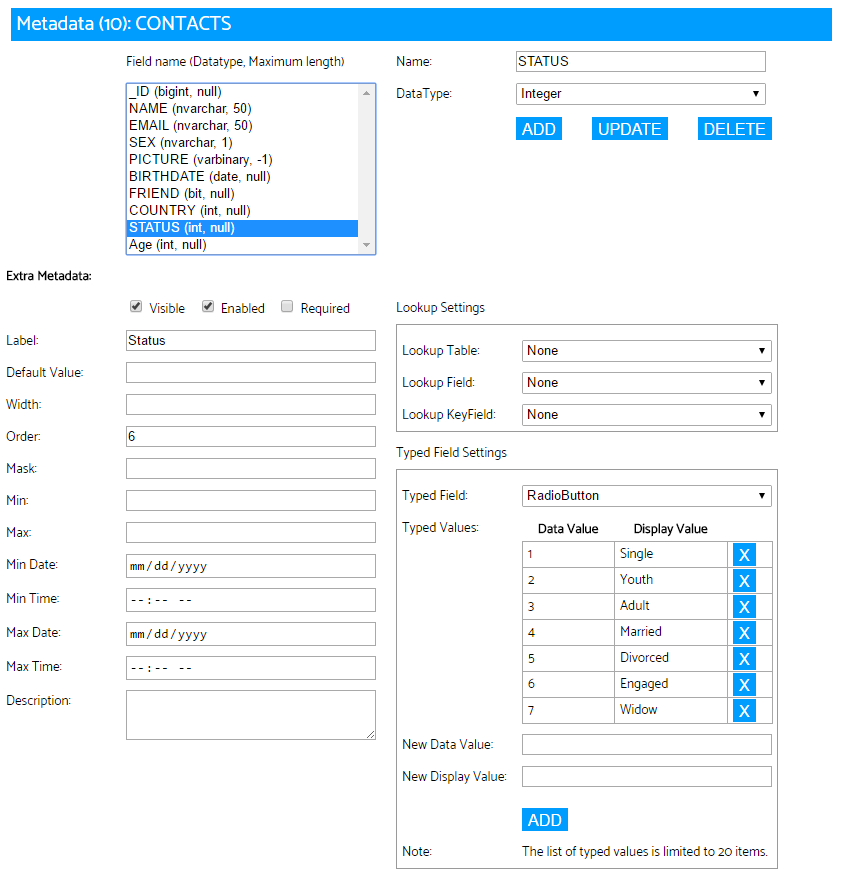Click the New Data Value input
The height and width of the screenshot is (882, 841).
click(x=646, y=744)
